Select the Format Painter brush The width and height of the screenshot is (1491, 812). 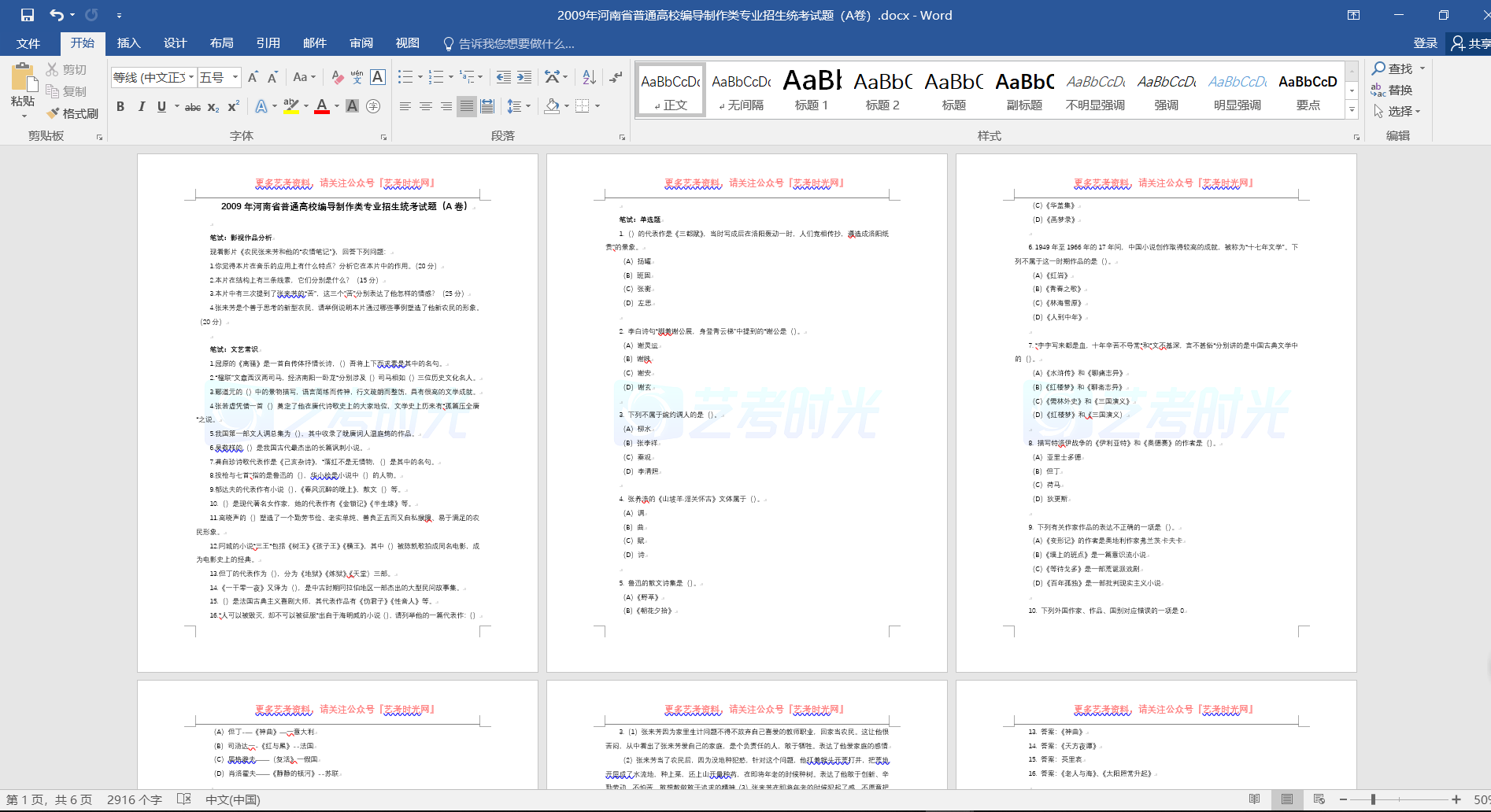click(72, 113)
